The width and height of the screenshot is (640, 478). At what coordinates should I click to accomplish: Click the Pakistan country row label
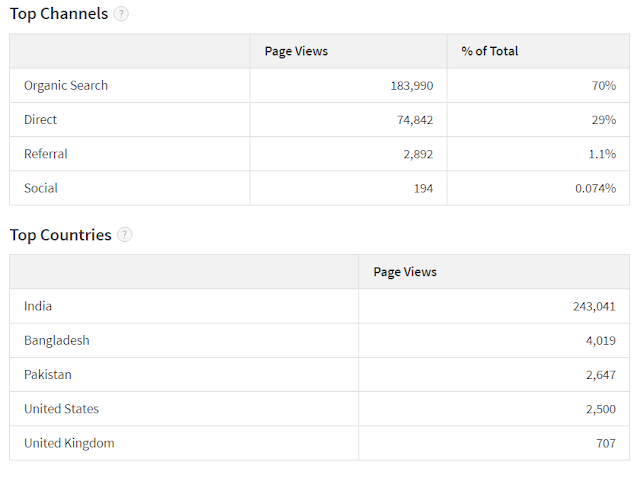48,374
